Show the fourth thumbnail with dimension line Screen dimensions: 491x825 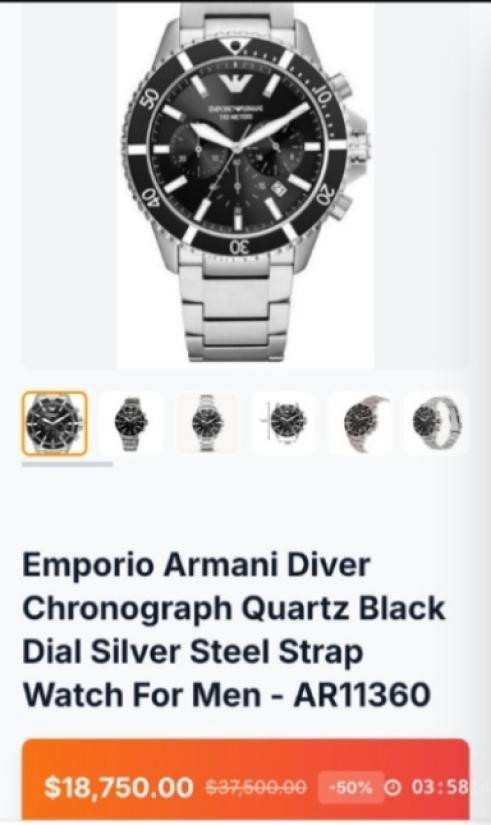click(284, 423)
